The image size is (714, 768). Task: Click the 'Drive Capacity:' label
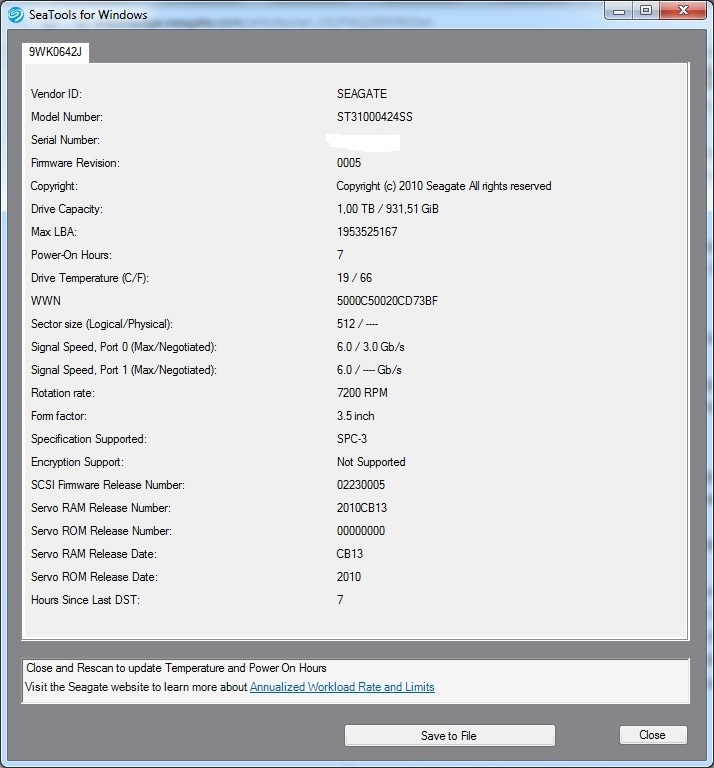67,209
